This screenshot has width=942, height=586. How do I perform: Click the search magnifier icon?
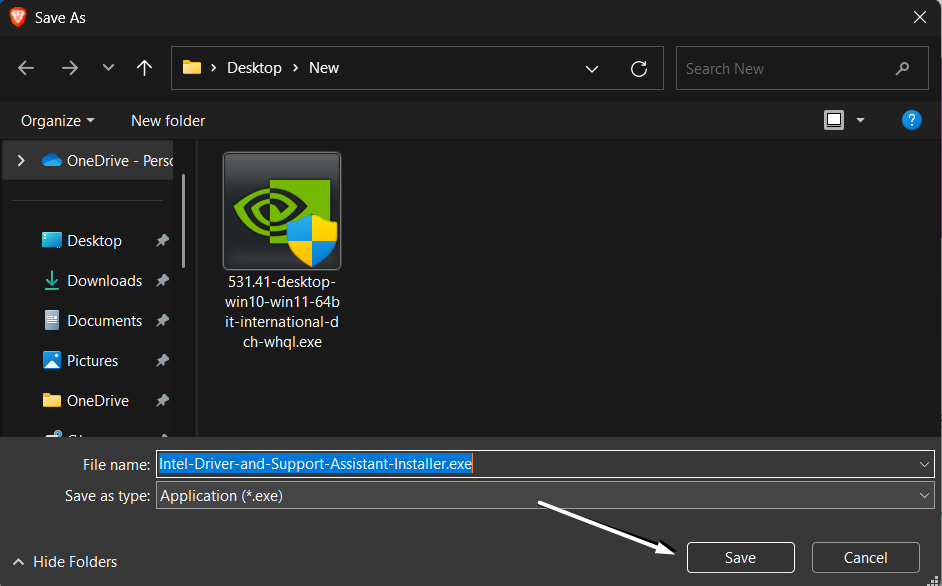pyautogui.click(x=902, y=69)
